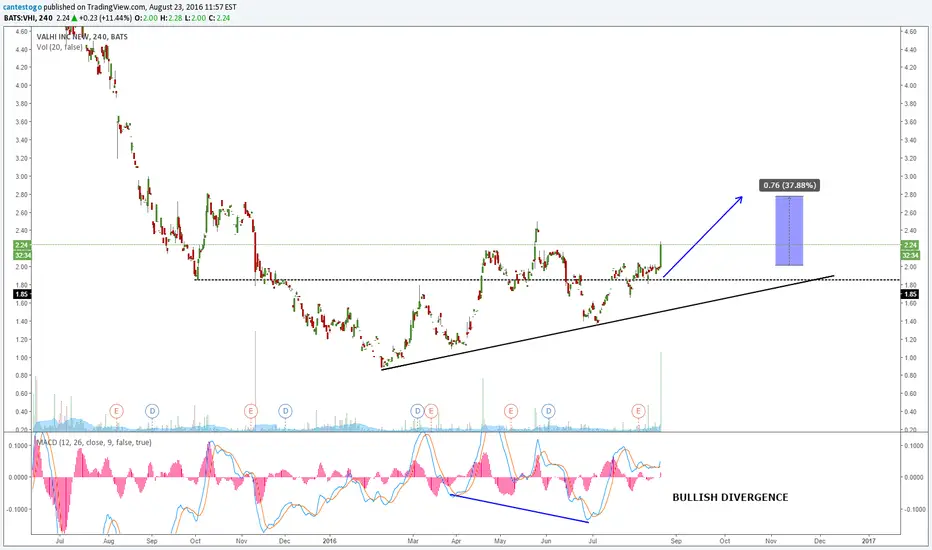
Task: Click the Apr label on the time axis
Action: [456, 541]
